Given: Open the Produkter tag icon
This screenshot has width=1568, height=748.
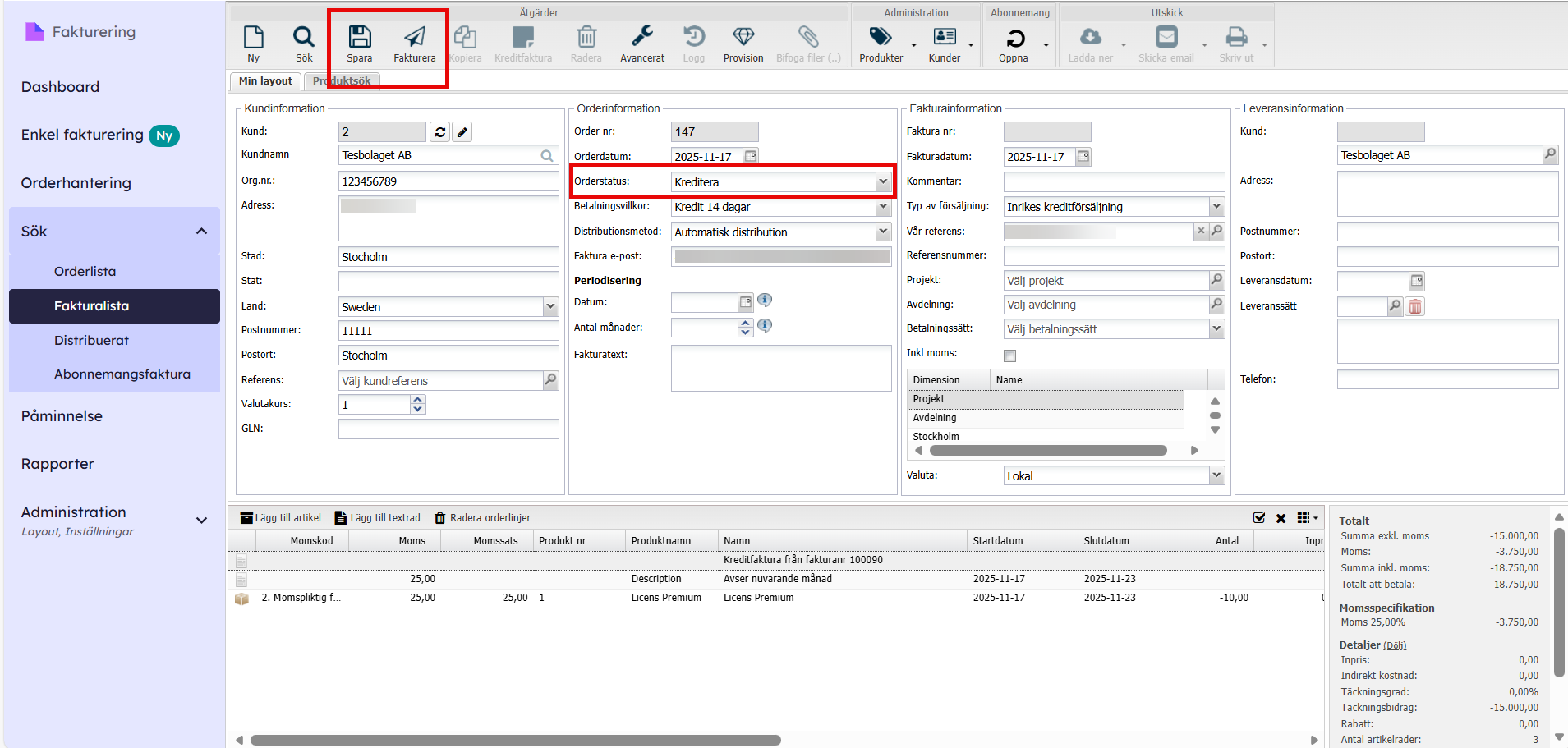Looking at the screenshot, I should pyautogui.click(x=881, y=38).
